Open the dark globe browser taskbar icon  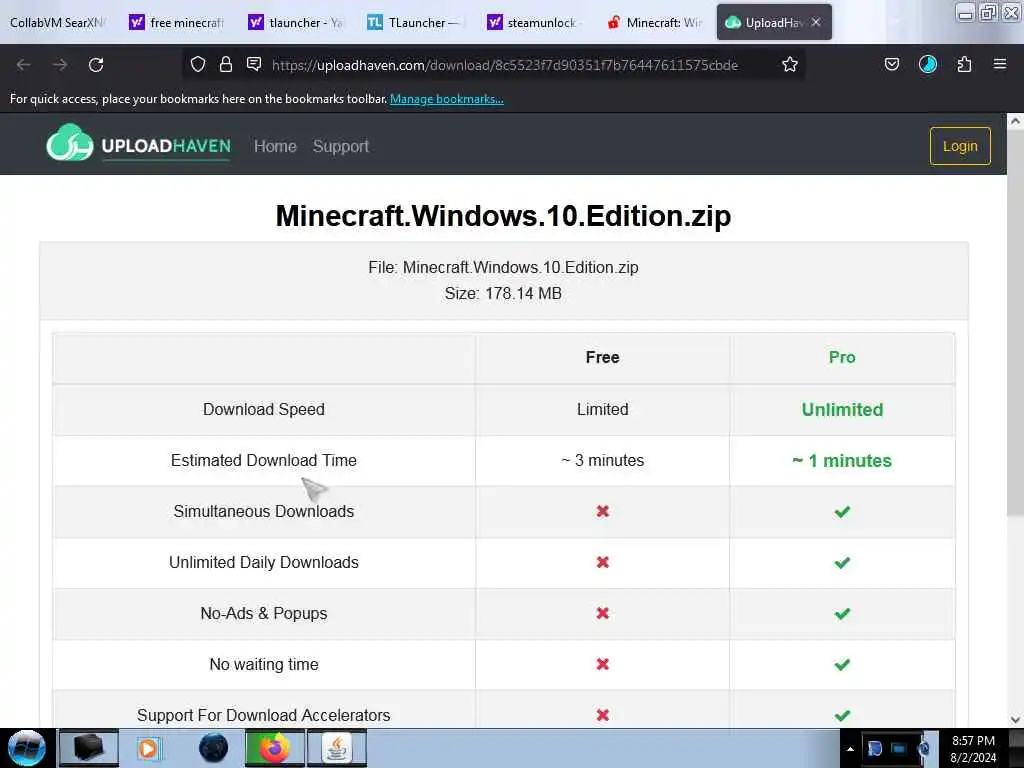pos(213,748)
